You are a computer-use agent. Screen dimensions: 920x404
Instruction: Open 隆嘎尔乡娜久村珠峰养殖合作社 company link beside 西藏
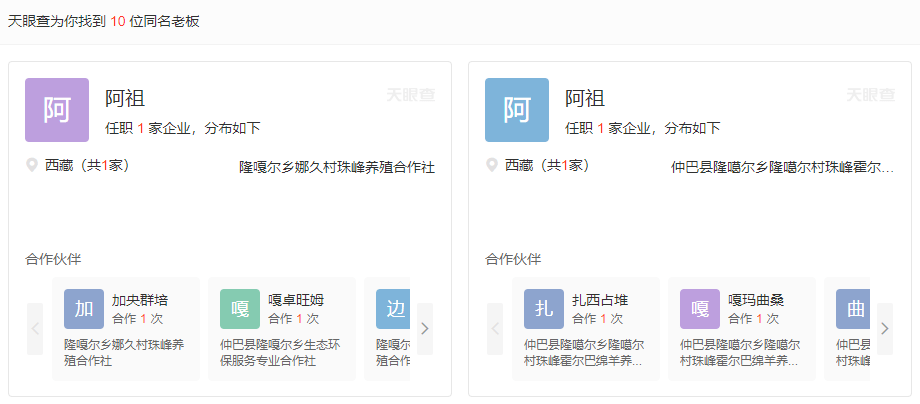[x=337, y=168]
